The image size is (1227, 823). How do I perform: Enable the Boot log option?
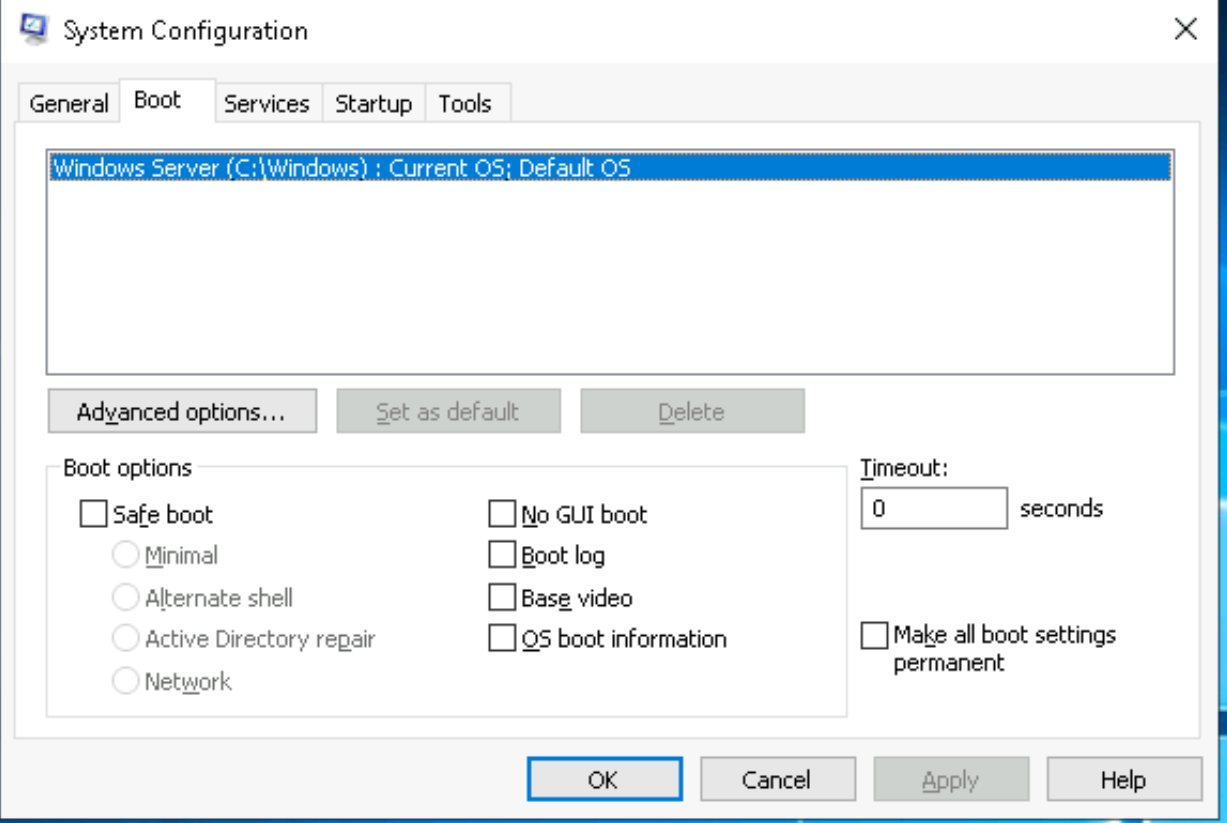501,555
